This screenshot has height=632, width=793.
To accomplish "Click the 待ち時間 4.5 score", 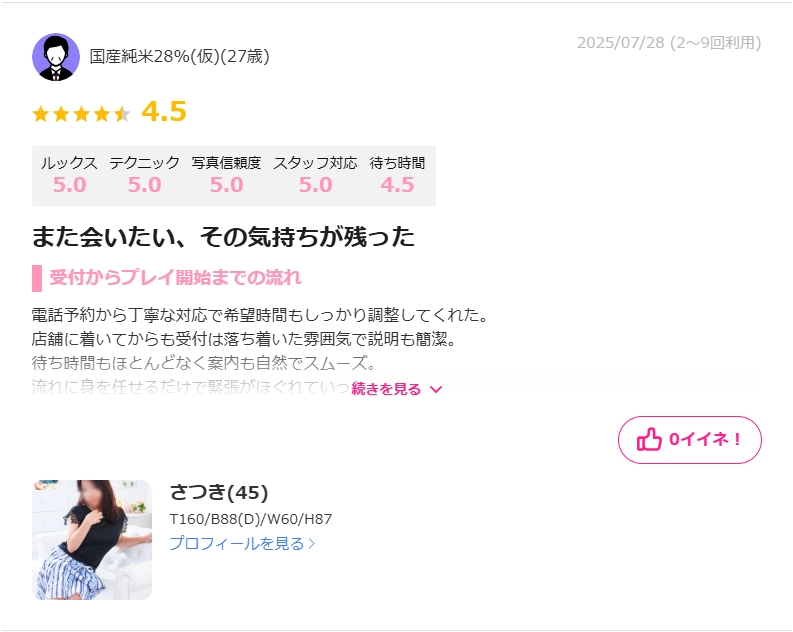I will point(397,185).
